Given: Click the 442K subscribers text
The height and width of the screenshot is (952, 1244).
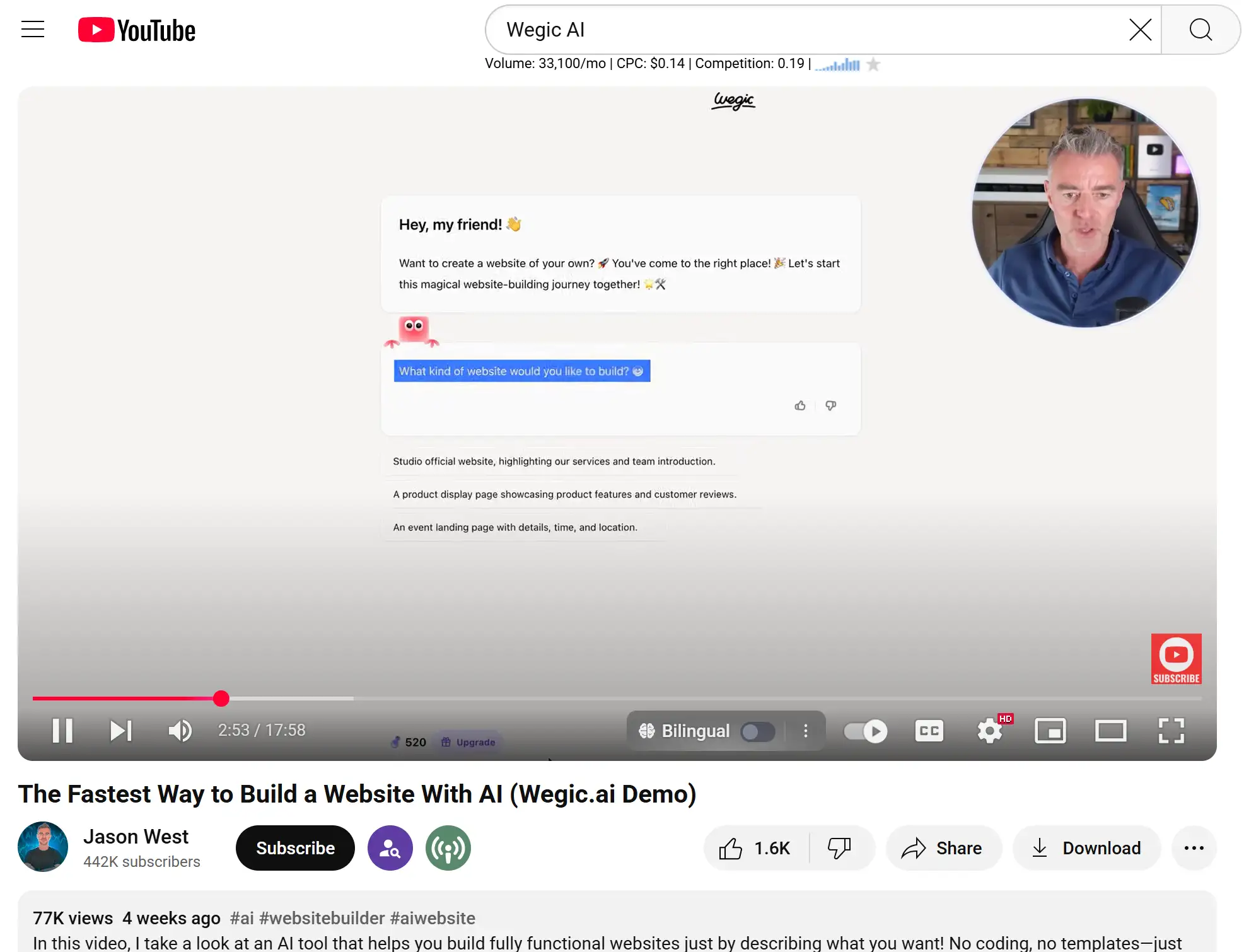Looking at the screenshot, I should [x=142, y=861].
